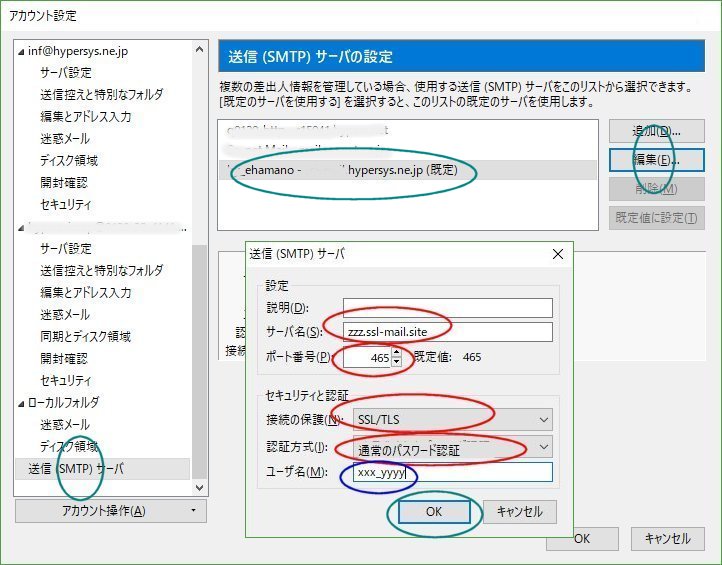722x565 pixels.
Task: Click the 説明 input field
Action: coord(447,307)
